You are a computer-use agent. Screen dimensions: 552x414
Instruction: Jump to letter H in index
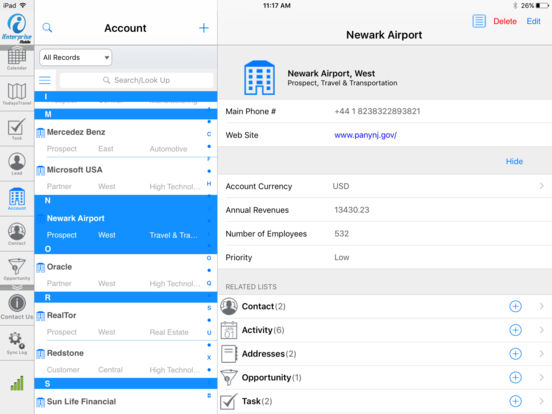pyautogui.click(x=209, y=183)
